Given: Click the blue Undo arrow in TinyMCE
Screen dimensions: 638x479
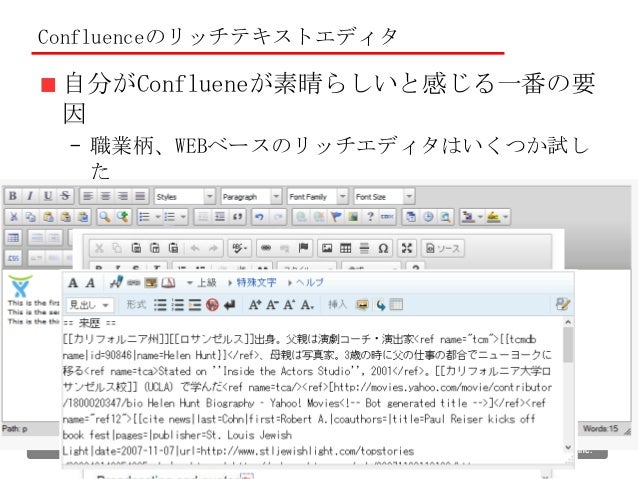Looking at the screenshot, I should tap(259, 217).
